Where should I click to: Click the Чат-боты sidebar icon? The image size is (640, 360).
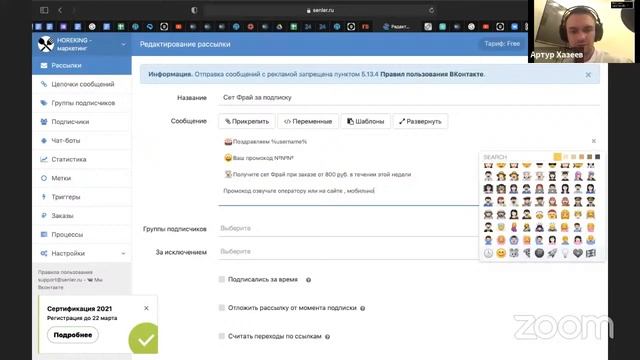pos(44,140)
